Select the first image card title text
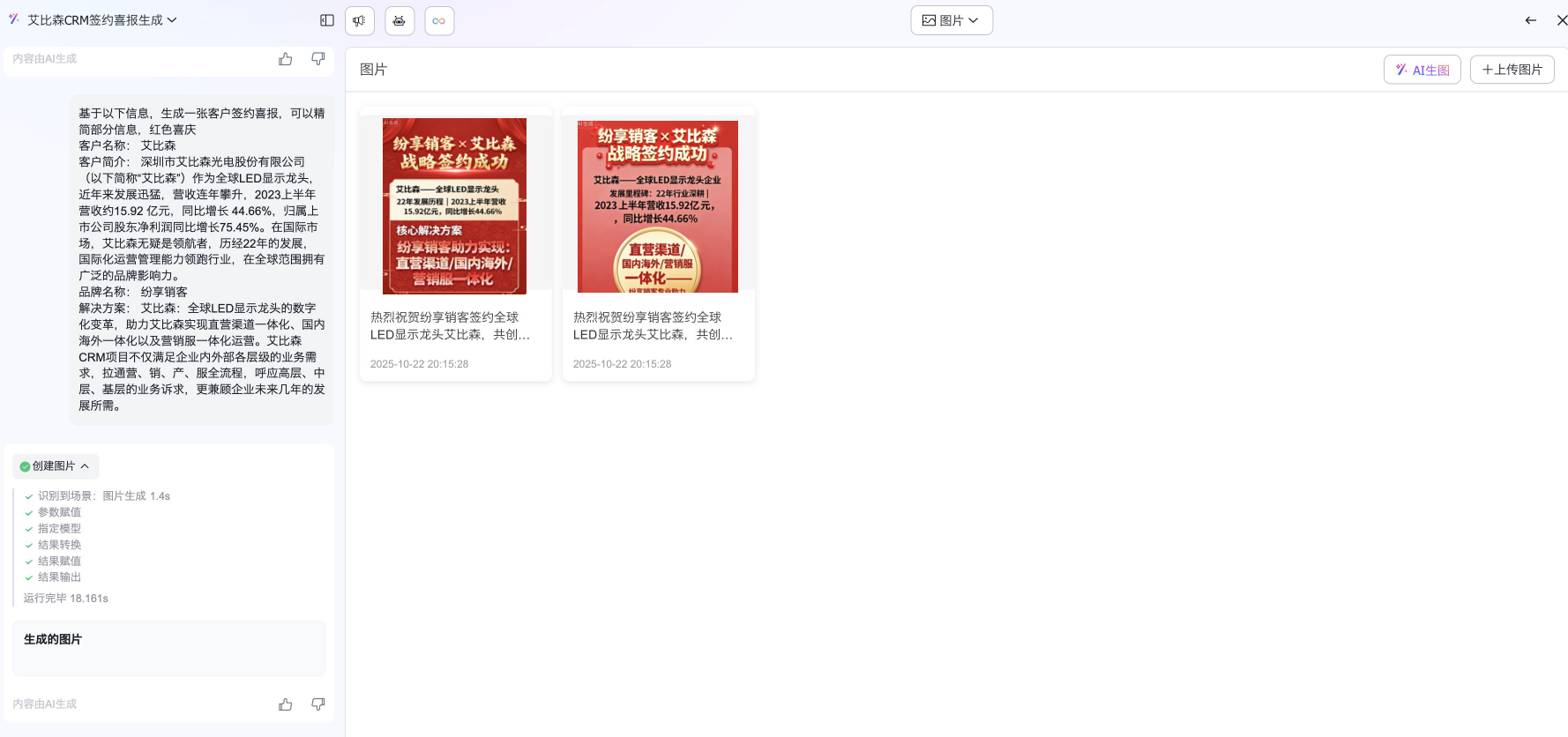1568x737 pixels. pyautogui.click(x=450, y=325)
